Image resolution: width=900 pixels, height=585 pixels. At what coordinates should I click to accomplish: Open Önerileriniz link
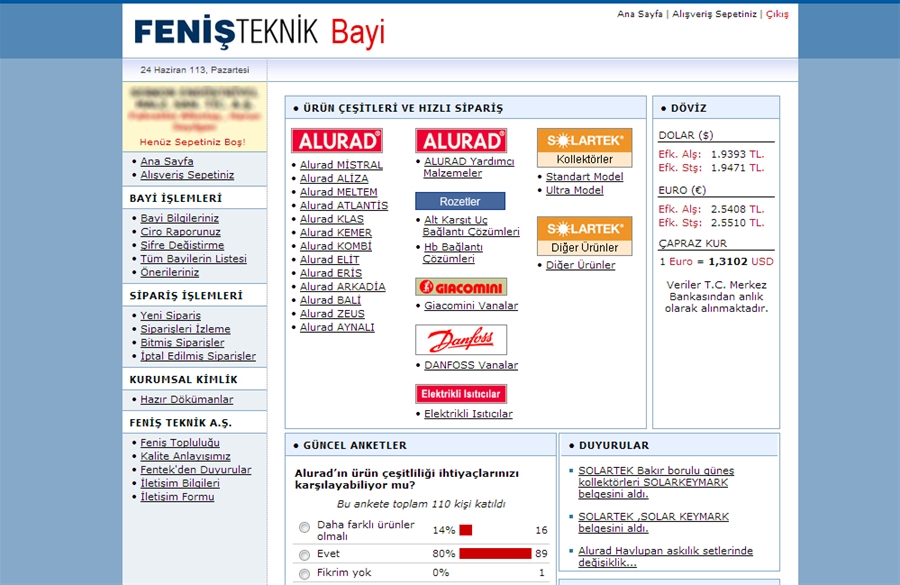tap(169, 272)
